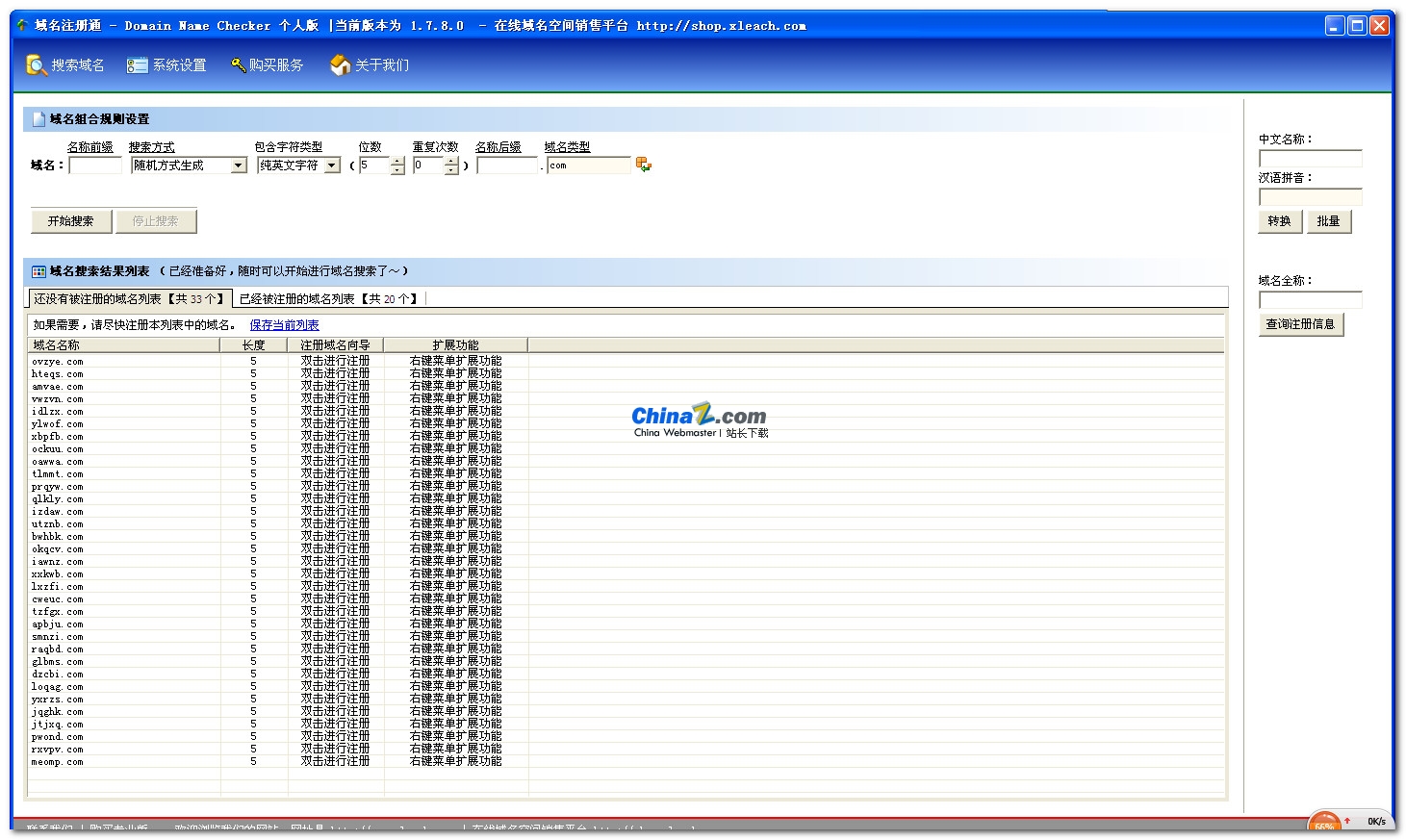Select the loqag.com row
This screenshot has height=840, width=1406.
(x=626, y=686)
